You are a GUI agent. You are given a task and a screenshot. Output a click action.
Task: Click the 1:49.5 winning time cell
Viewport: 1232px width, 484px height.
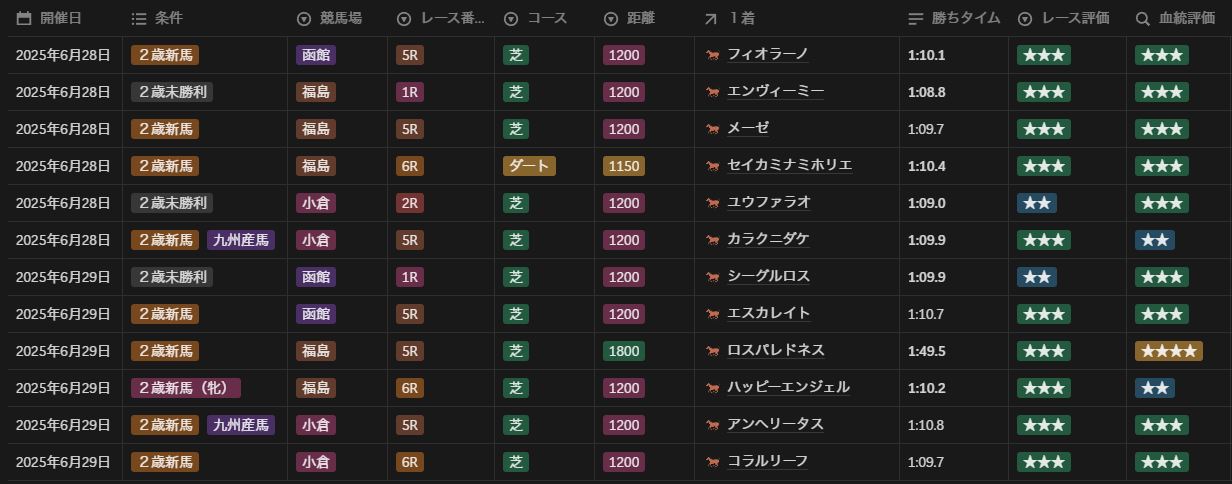click(x=926, y=351)
